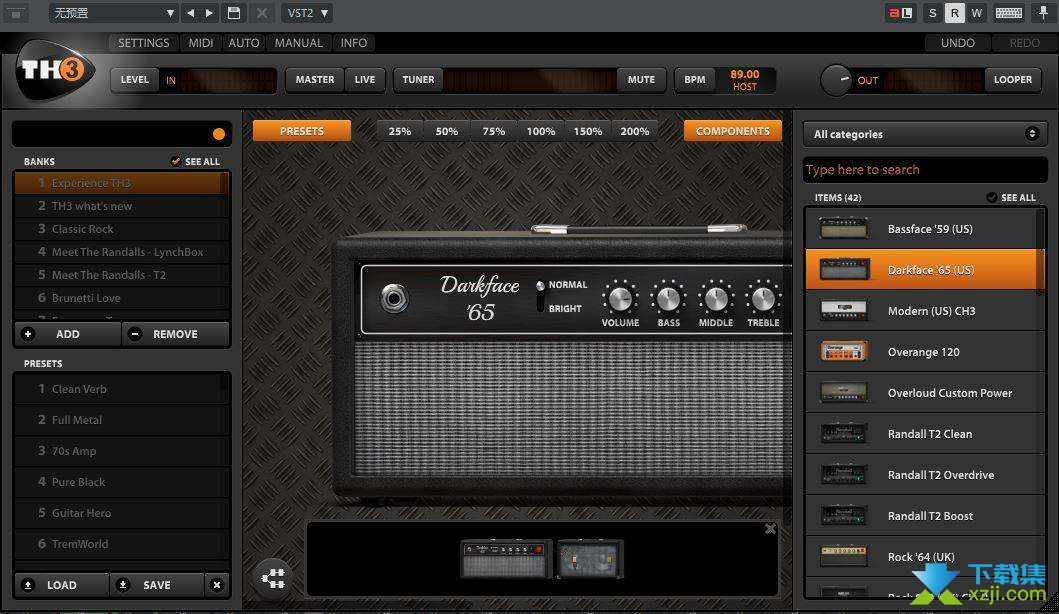This screenshot has height=614, width=1059.
Task: Toggle the banks SEE ALL checkbox
Action: [176, 161]
